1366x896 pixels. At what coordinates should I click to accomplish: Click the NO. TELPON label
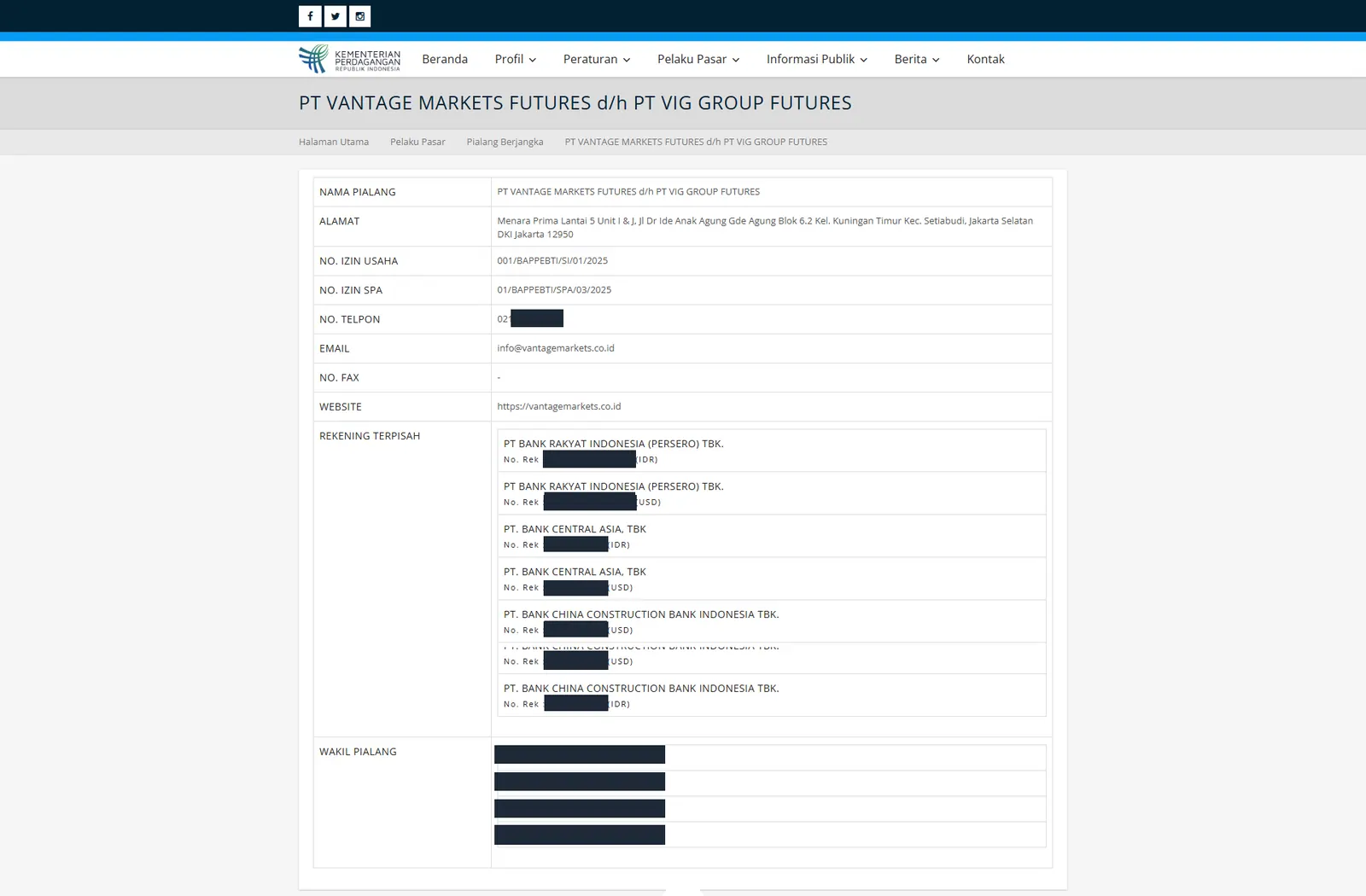[350, 319]
